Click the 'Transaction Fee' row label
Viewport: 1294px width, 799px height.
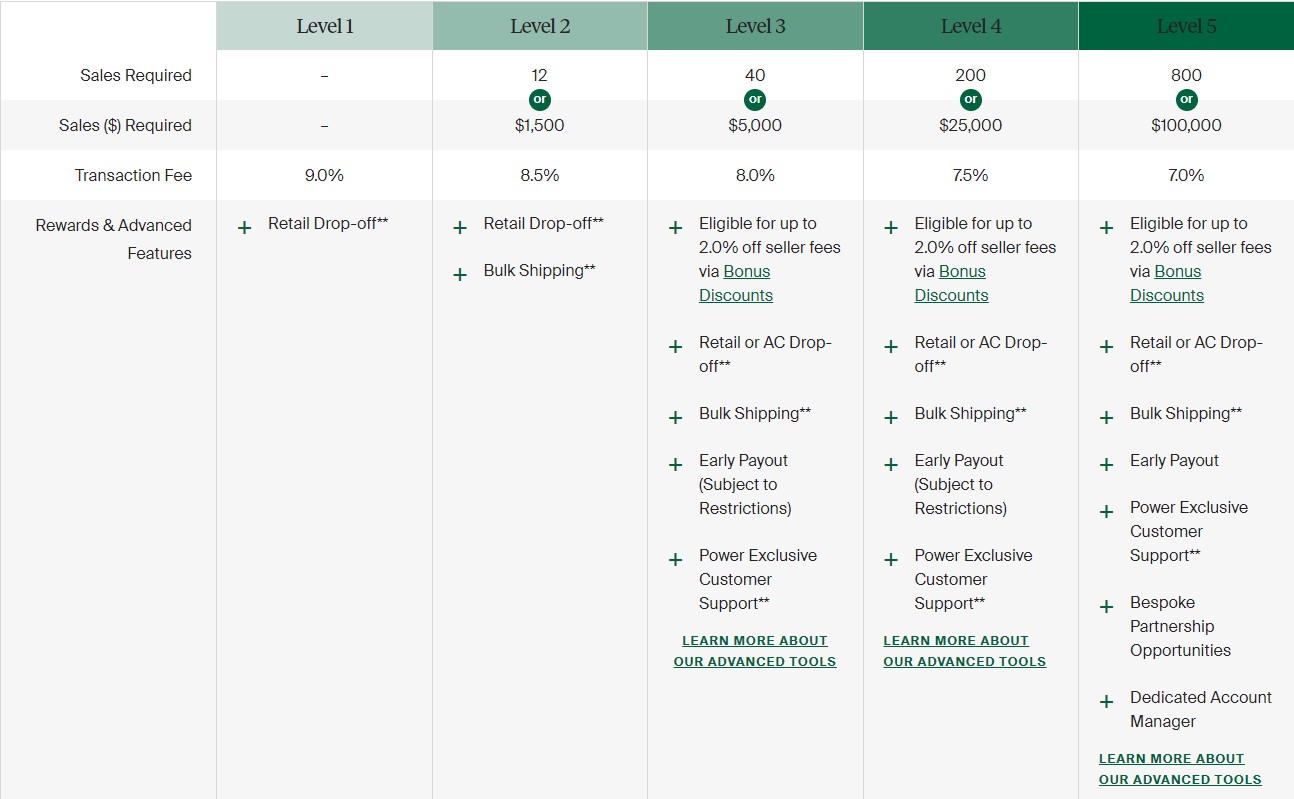[133, 175]
